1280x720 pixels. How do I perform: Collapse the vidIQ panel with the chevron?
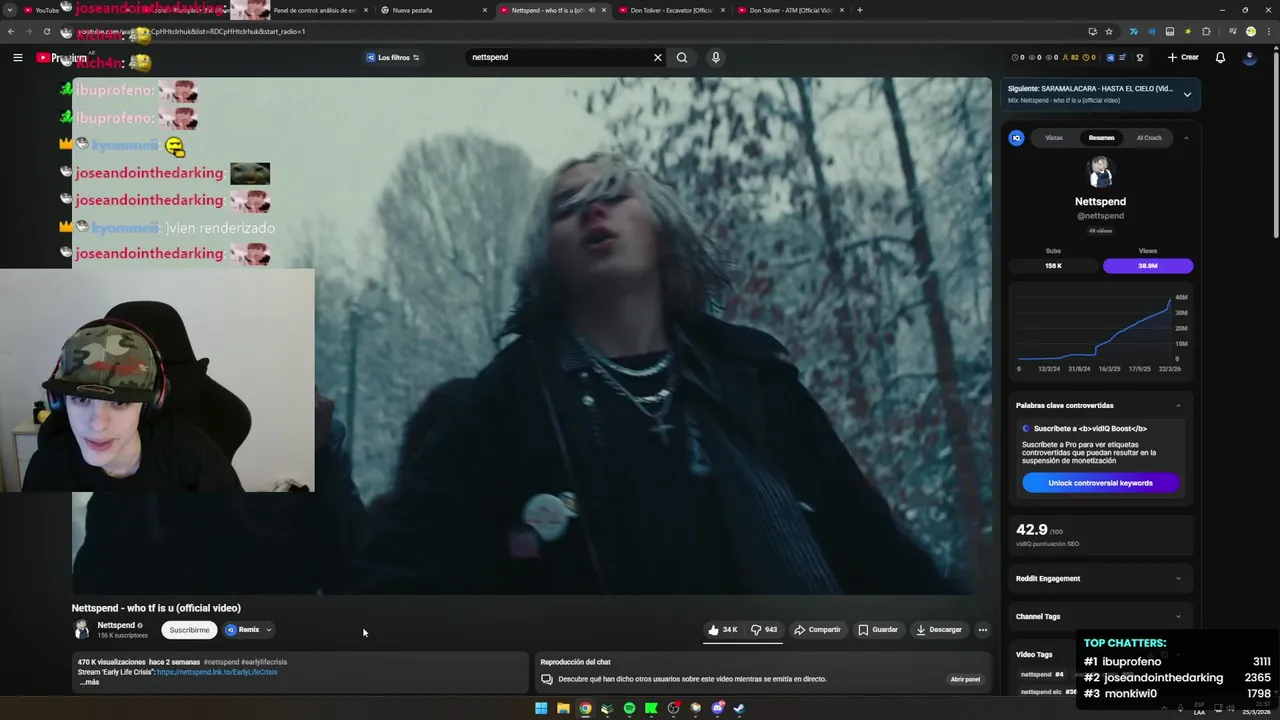coord(1186,138)
